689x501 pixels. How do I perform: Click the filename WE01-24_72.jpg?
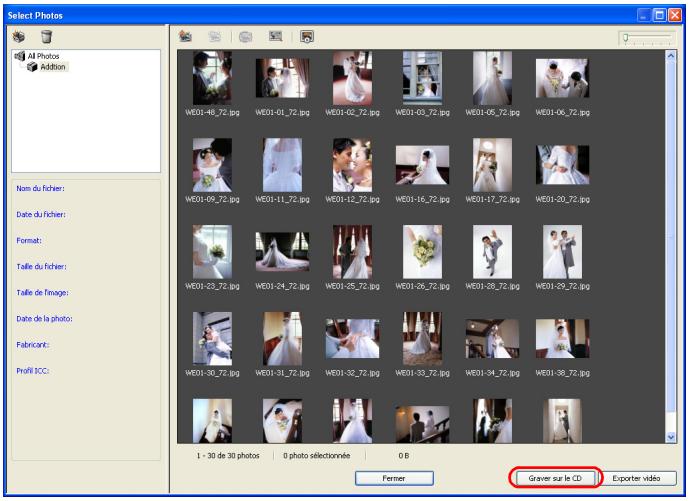tap(282, 286)
